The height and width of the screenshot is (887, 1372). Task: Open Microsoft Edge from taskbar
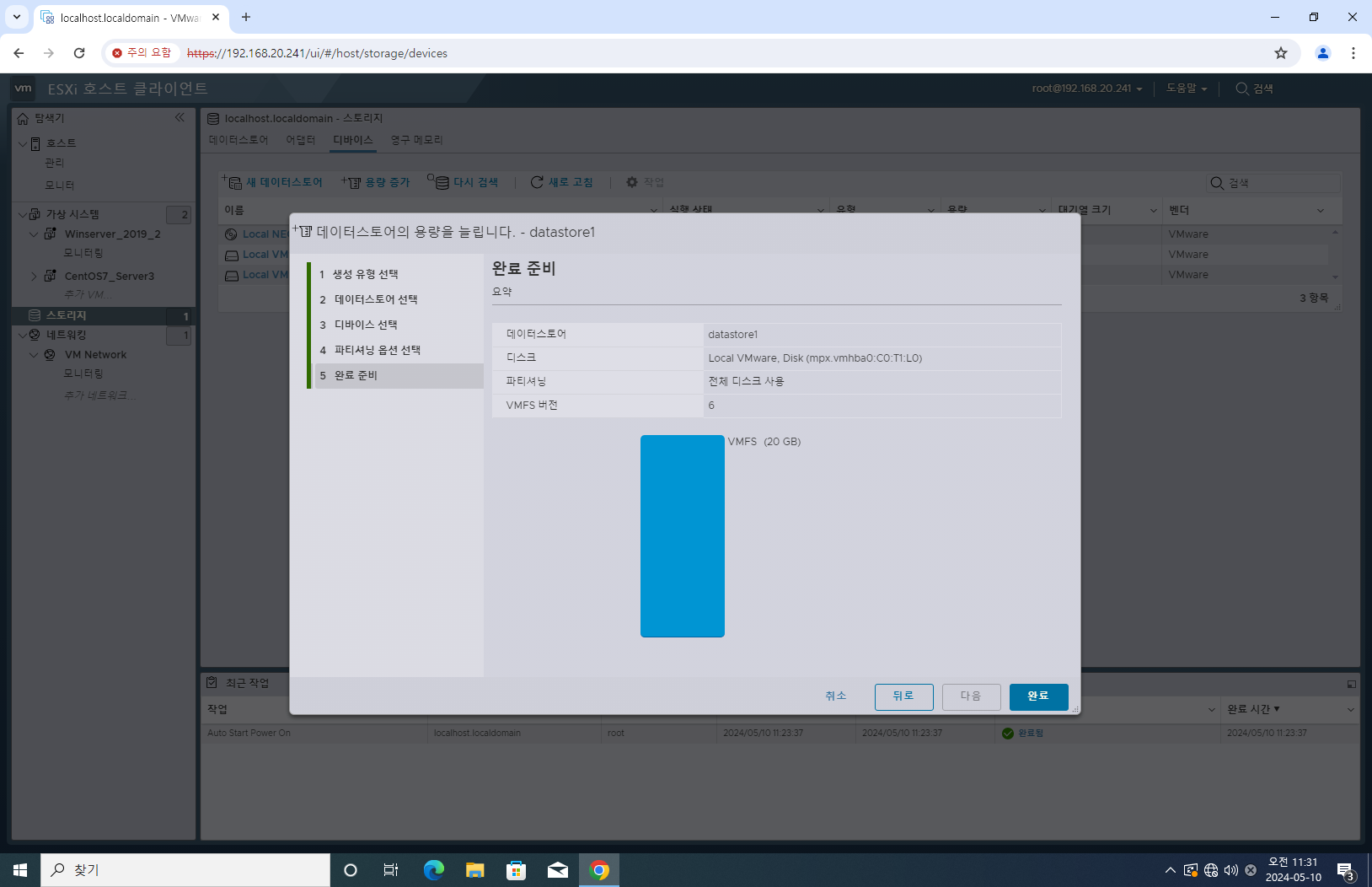pyautogui.click(x=434, y=870)
